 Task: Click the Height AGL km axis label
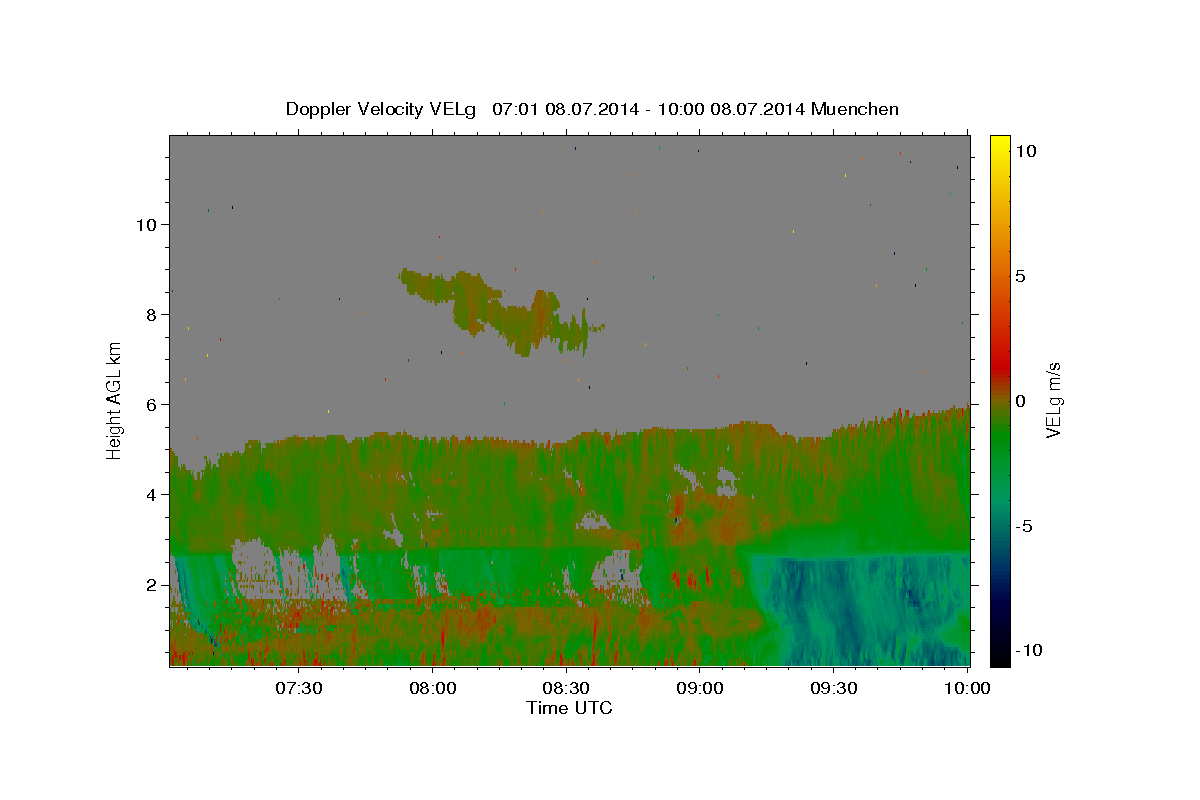pyautogui.click(x=114, y=399)
